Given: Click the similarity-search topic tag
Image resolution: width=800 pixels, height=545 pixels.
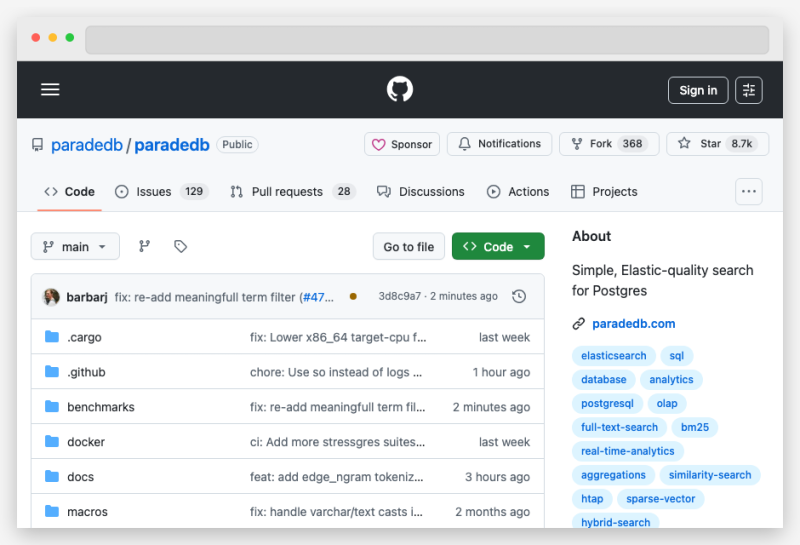Looking at the screenshot, I should [x=710, y=475].
